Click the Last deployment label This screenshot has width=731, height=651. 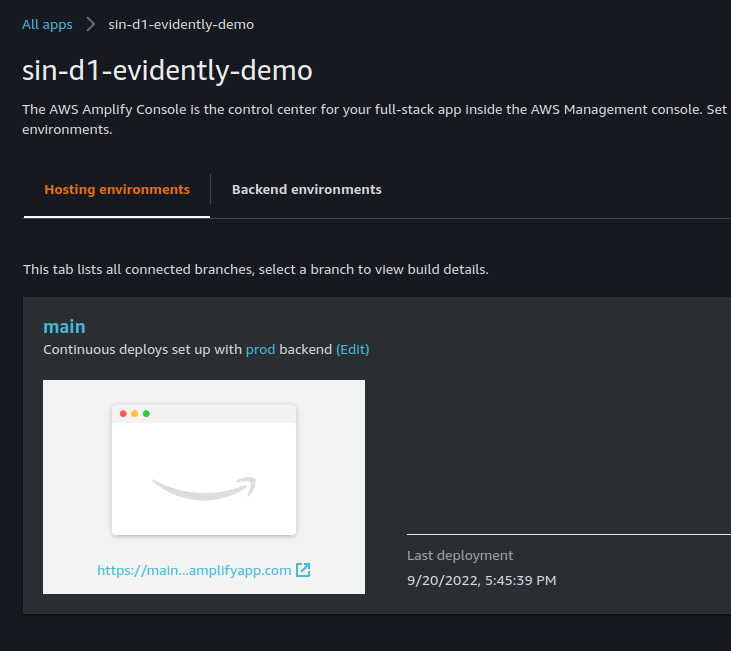point(460,555)
